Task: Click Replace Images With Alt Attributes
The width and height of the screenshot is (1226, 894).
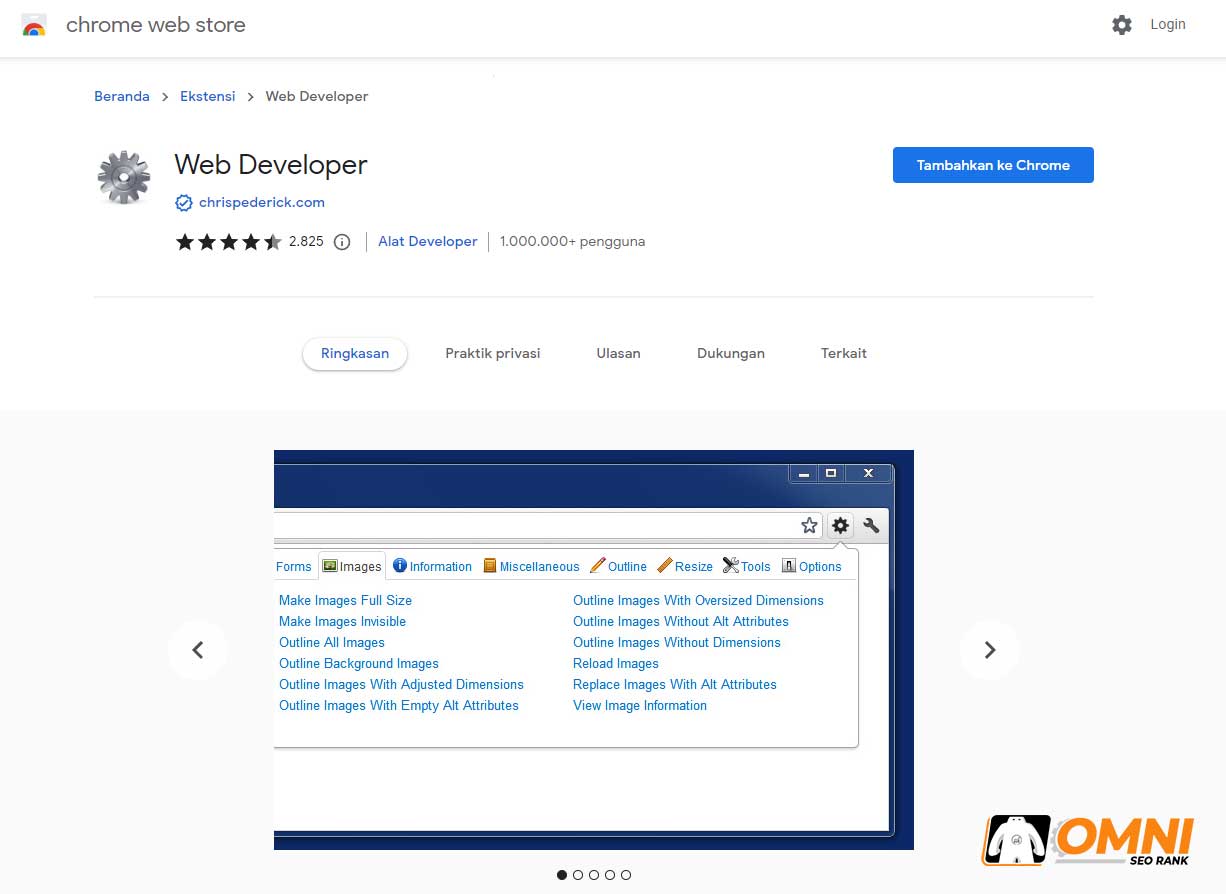Action: [675, 684]
